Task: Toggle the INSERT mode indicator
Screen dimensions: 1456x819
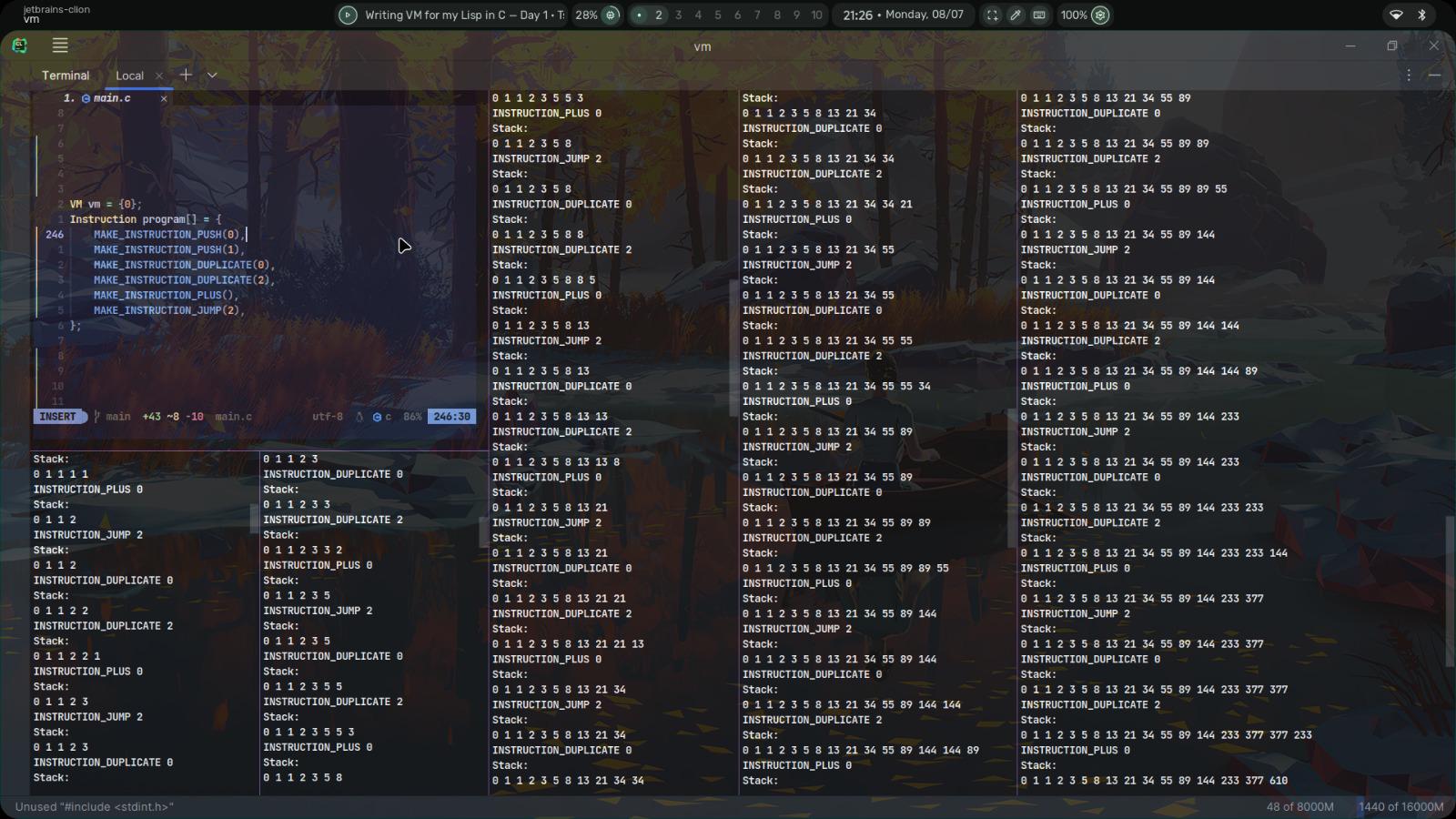Action: (58, 417)
